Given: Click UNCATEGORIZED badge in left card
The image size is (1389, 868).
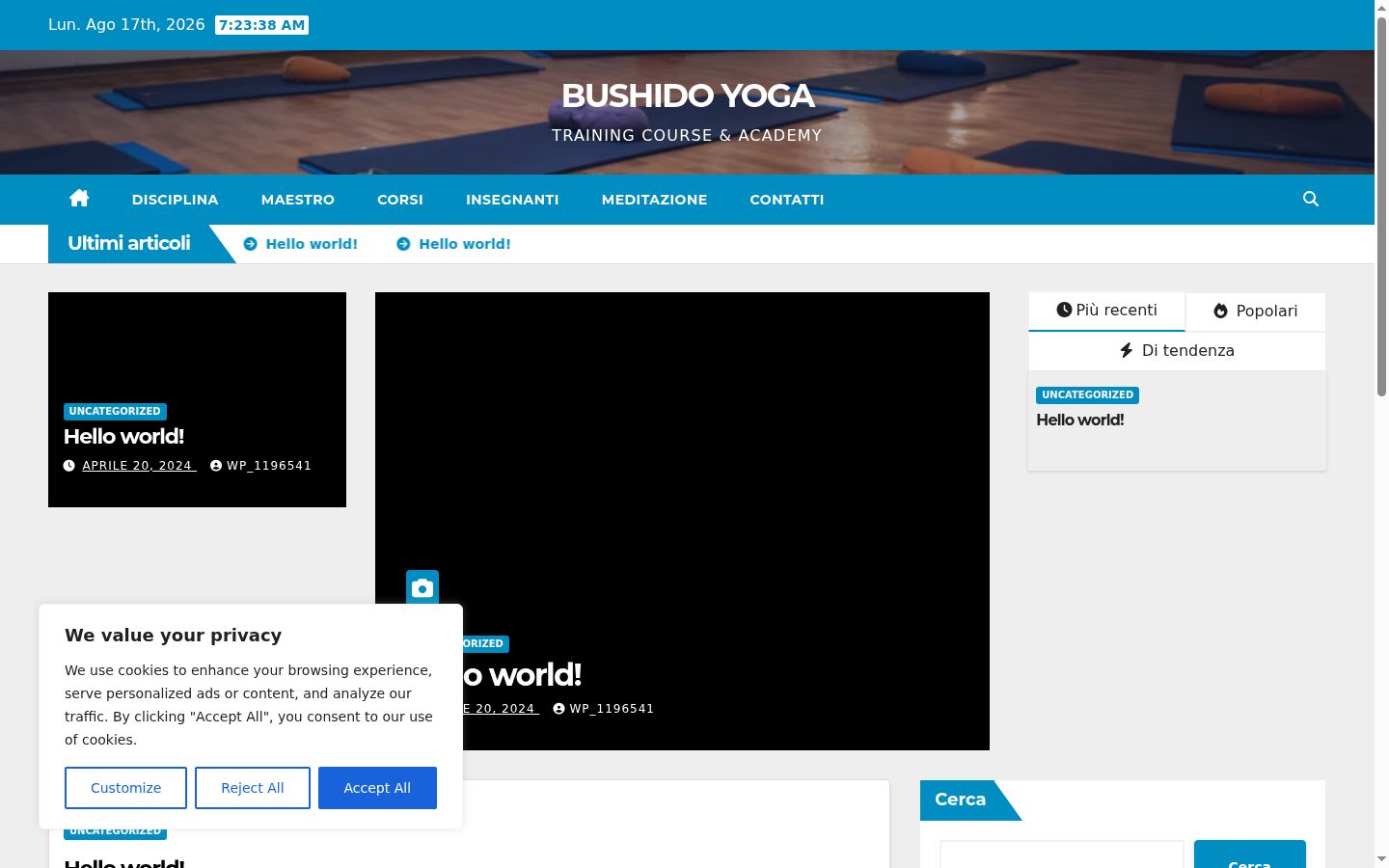Looking at the screenshot, I should (115, 411).
